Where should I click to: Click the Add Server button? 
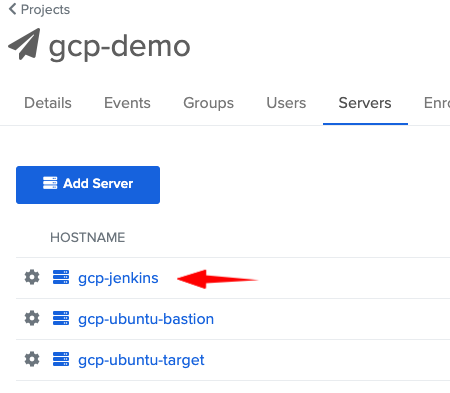click(88, 185)
